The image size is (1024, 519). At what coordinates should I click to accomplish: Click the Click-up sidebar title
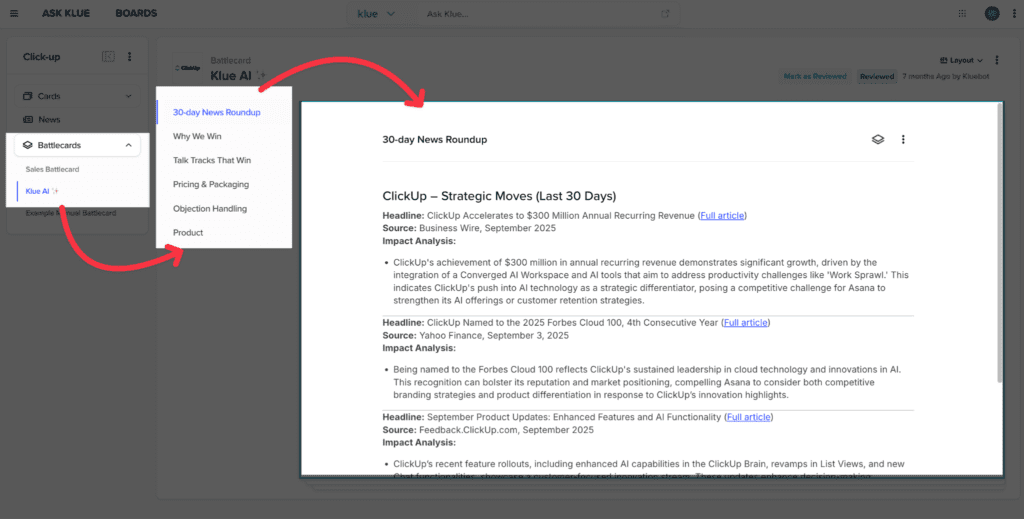click(41, 57)
